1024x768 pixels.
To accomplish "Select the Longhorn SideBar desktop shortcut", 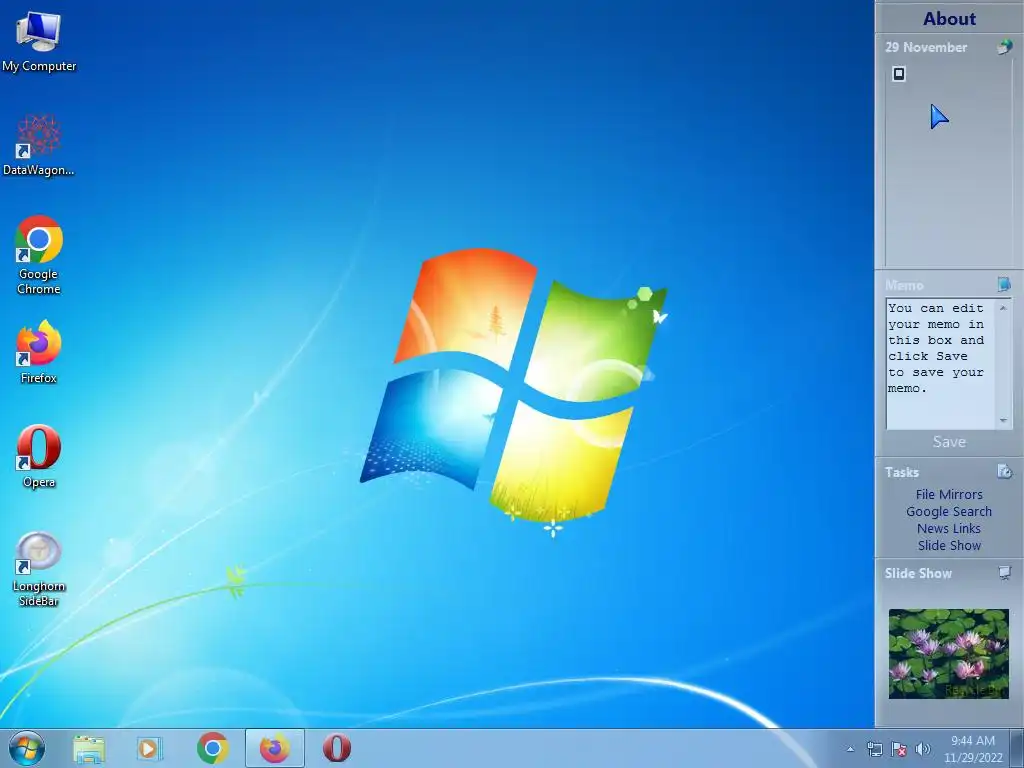I will [x=39, y=568].
